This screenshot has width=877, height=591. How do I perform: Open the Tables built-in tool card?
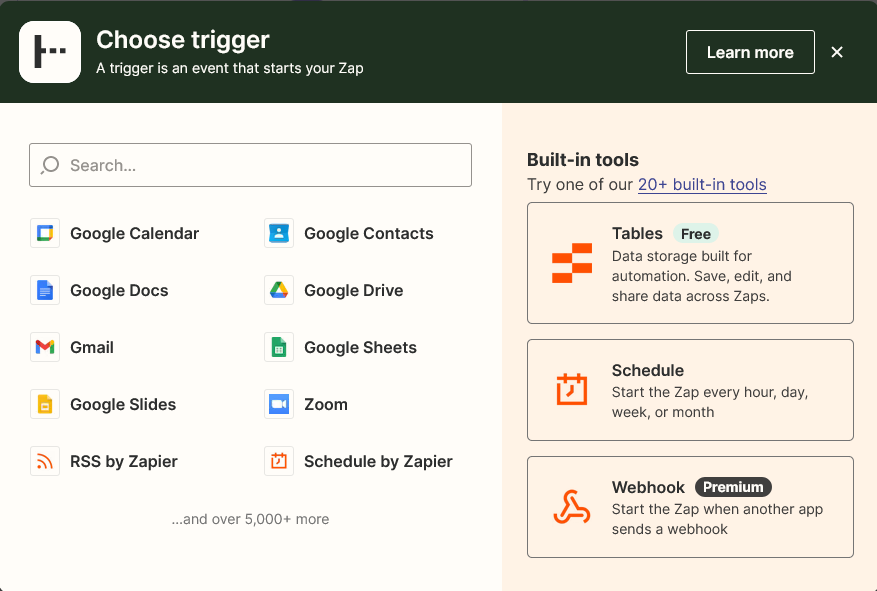690,263
